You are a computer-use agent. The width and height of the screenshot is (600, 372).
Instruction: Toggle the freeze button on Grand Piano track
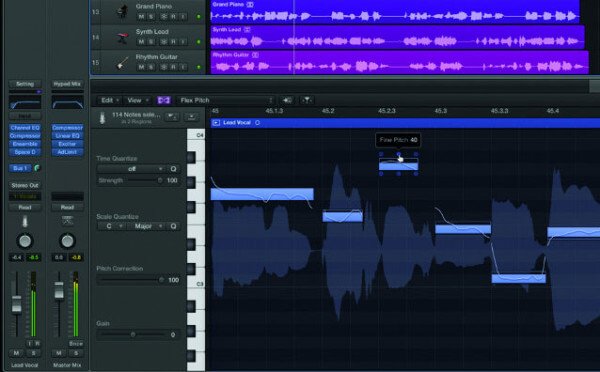click(x=164, y=17)
